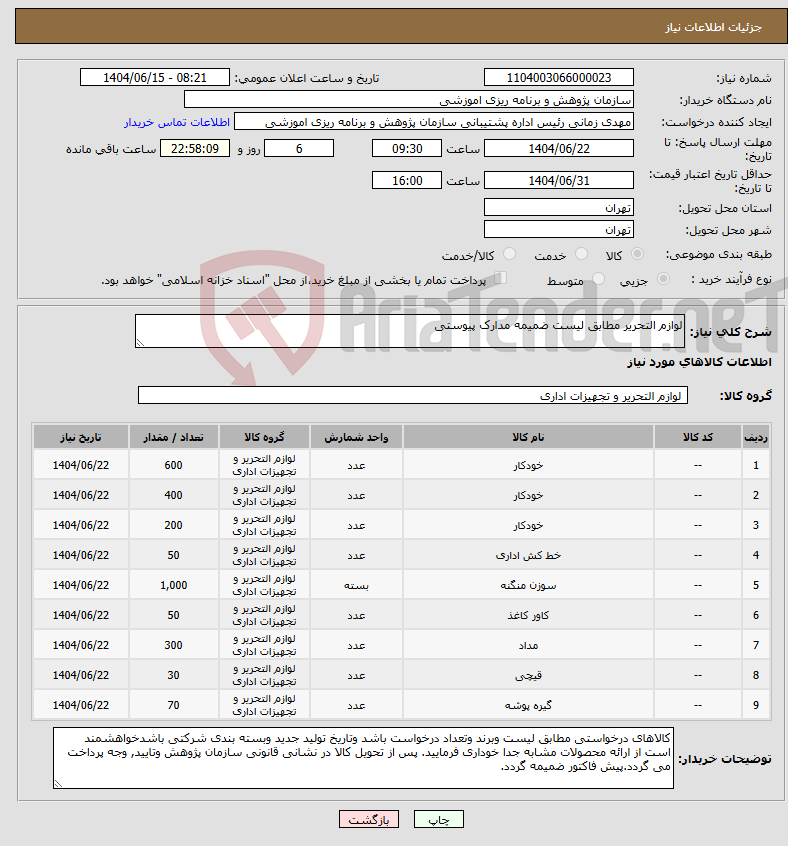
Task: Click the price validity date 1404/06/31 field
Action: [x=559, y=180]
